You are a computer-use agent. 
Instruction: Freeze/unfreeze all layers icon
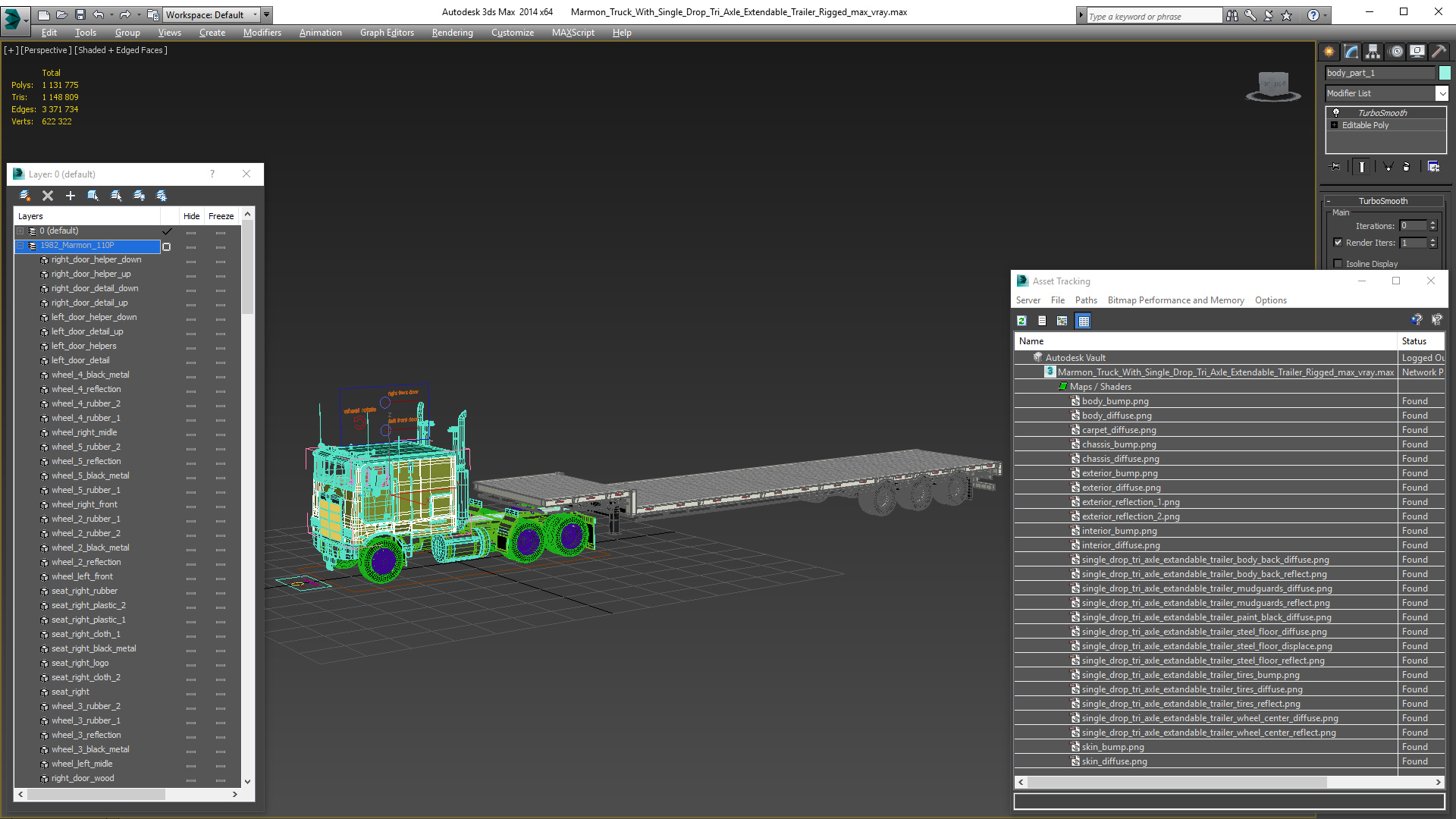click(x=162, y=196)
